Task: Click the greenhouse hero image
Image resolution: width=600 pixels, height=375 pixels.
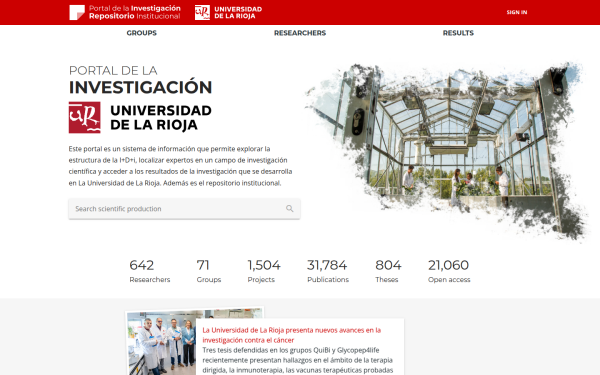Action: [x=447, y=151]
